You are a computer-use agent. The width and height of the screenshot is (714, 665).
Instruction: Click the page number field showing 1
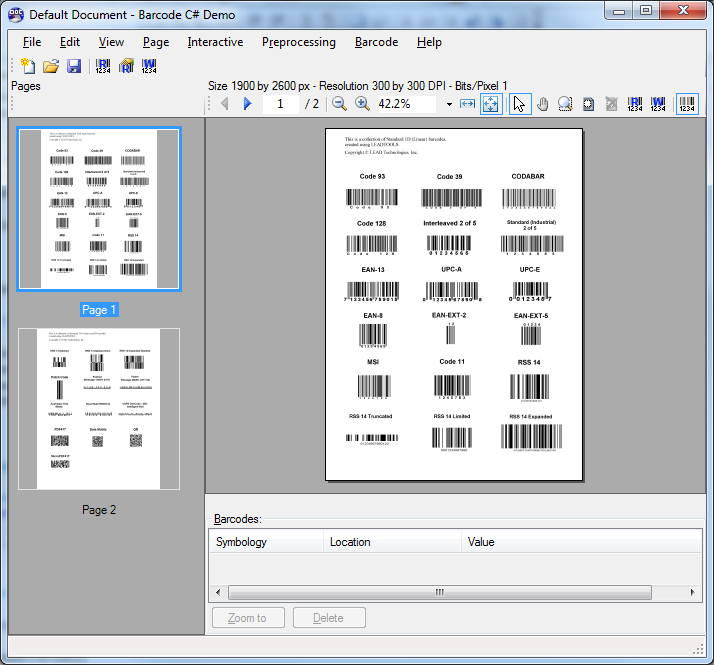280,104
